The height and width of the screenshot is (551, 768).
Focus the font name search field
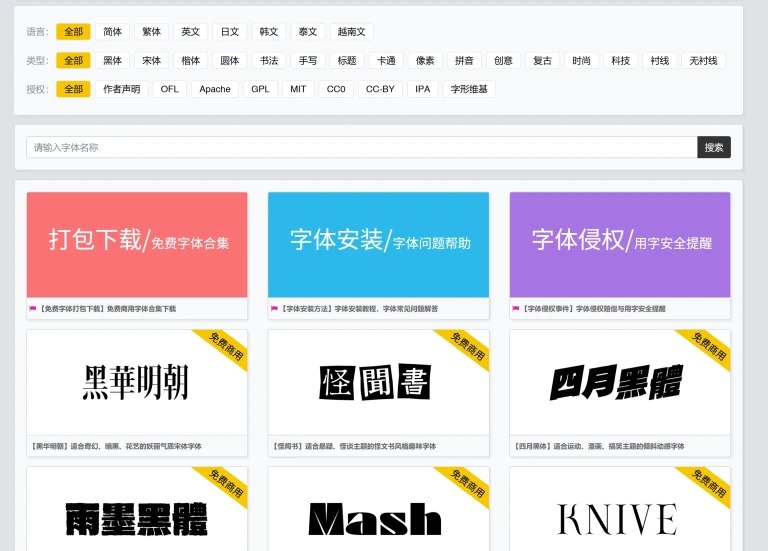pyautogui.click(x=361, y=147)
